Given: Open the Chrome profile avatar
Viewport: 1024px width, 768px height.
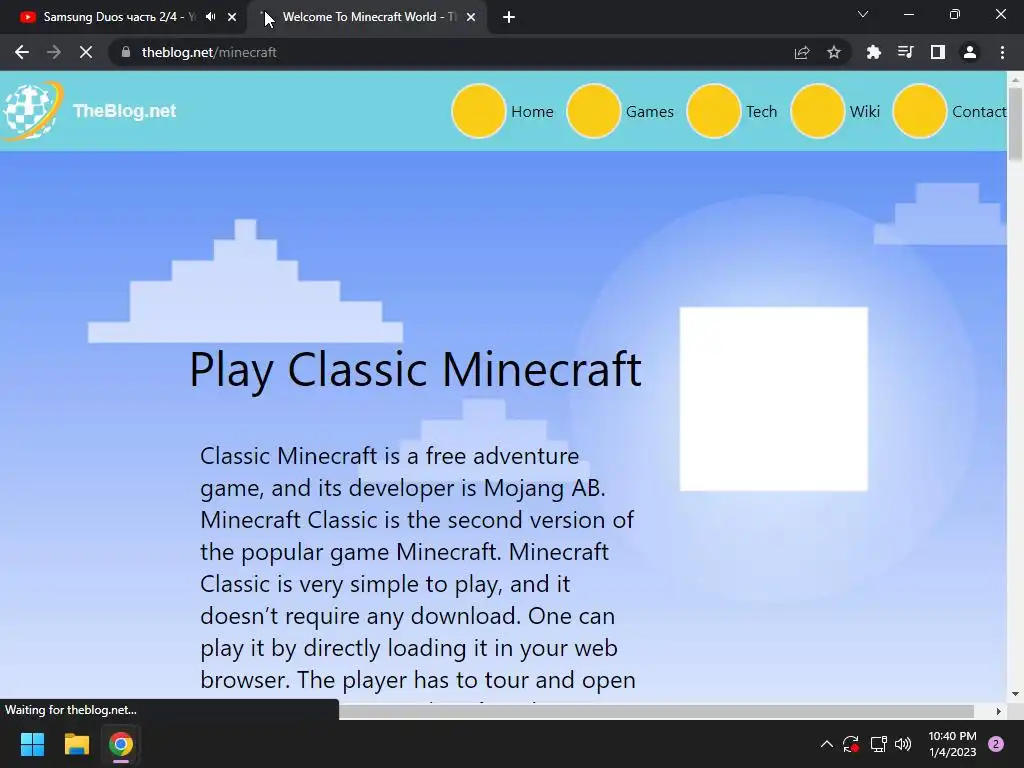Looking at the screenshot, I should pyautogui.click(x=970, y=52).
